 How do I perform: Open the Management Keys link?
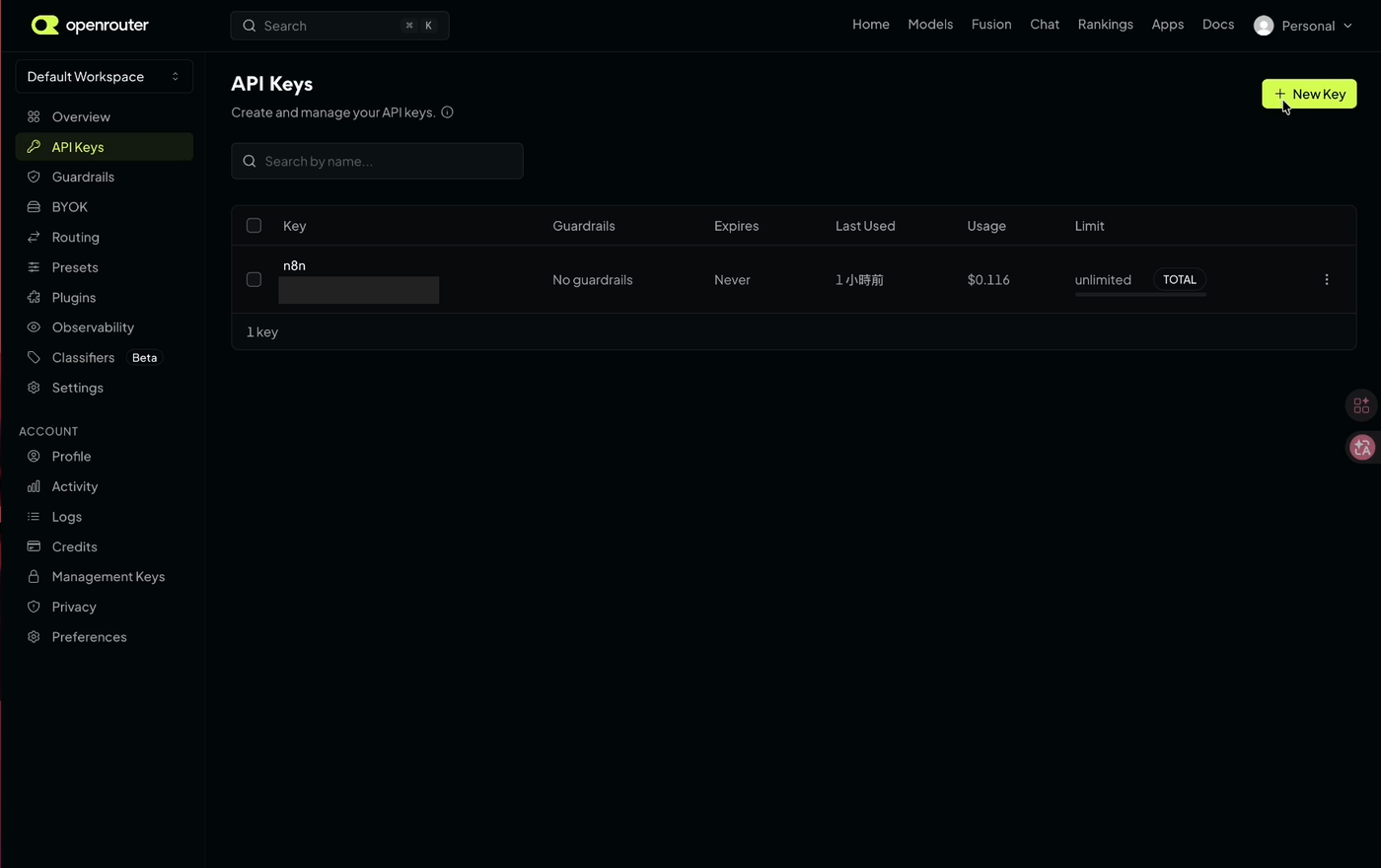tap(105, 577)
